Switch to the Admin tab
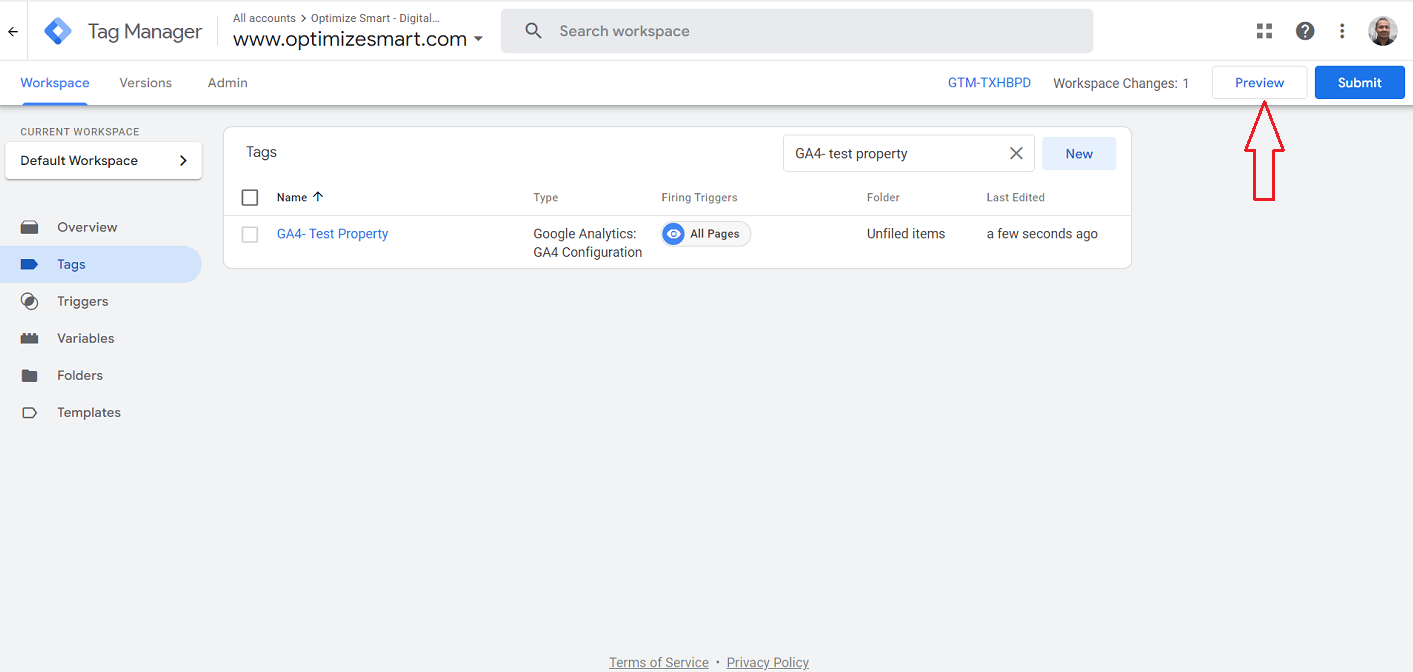Screen dimensions: 1413x672 pyautogui.click(x=227, y=83)
